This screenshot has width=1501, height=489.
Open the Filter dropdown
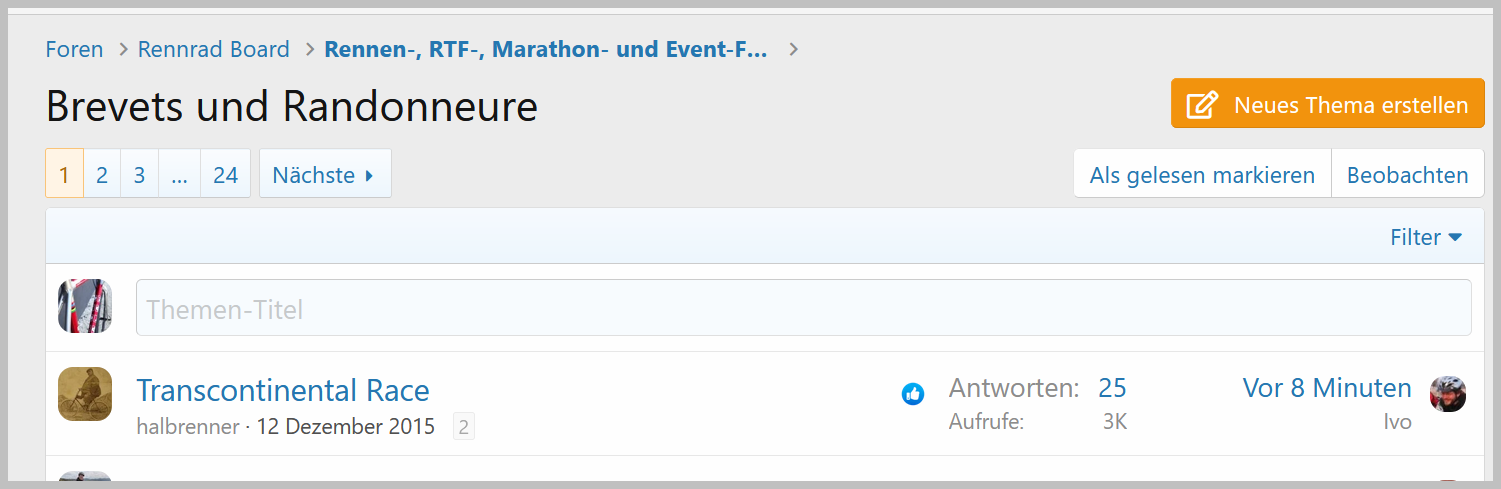click(1426, 237)
